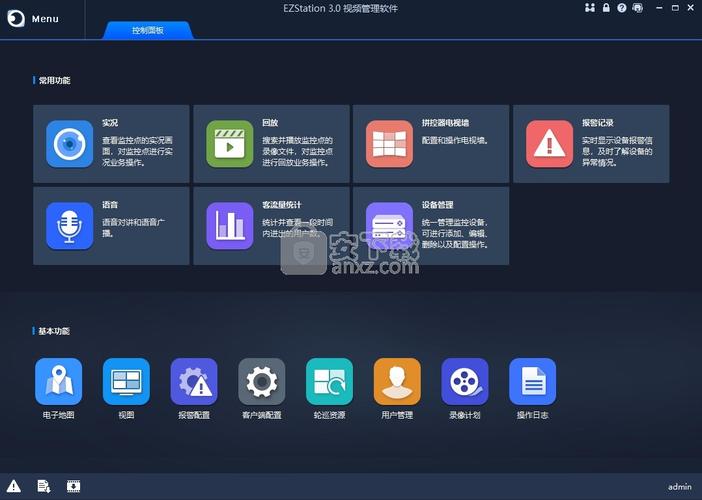Click the 配置和操作电视墙 description
The width and height of the screenshot is (702, 500).
click(455, 140)
